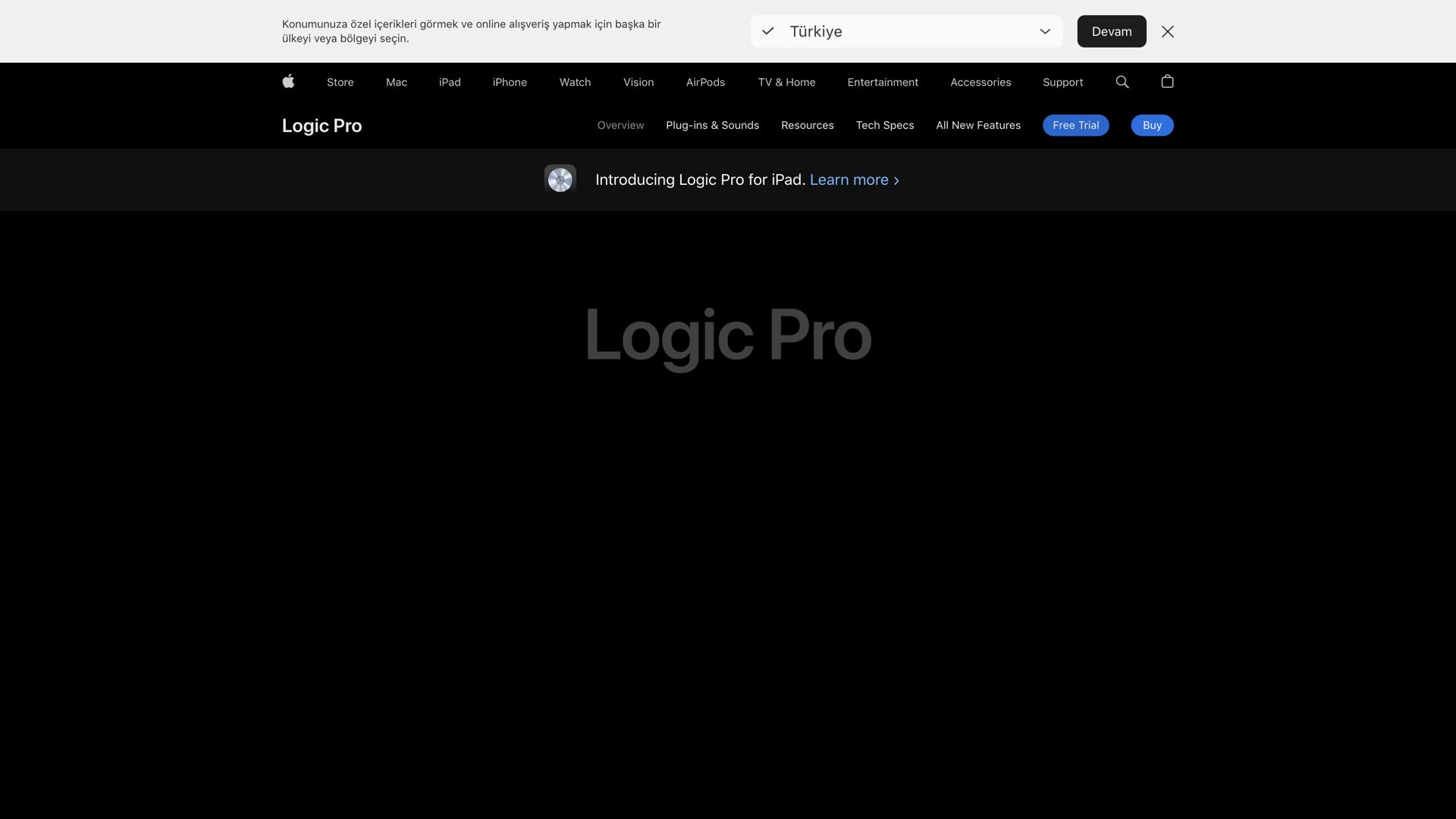Navigate to All New Features
The height and width of the screenshot is (819, 1456).
pos(978,125)
